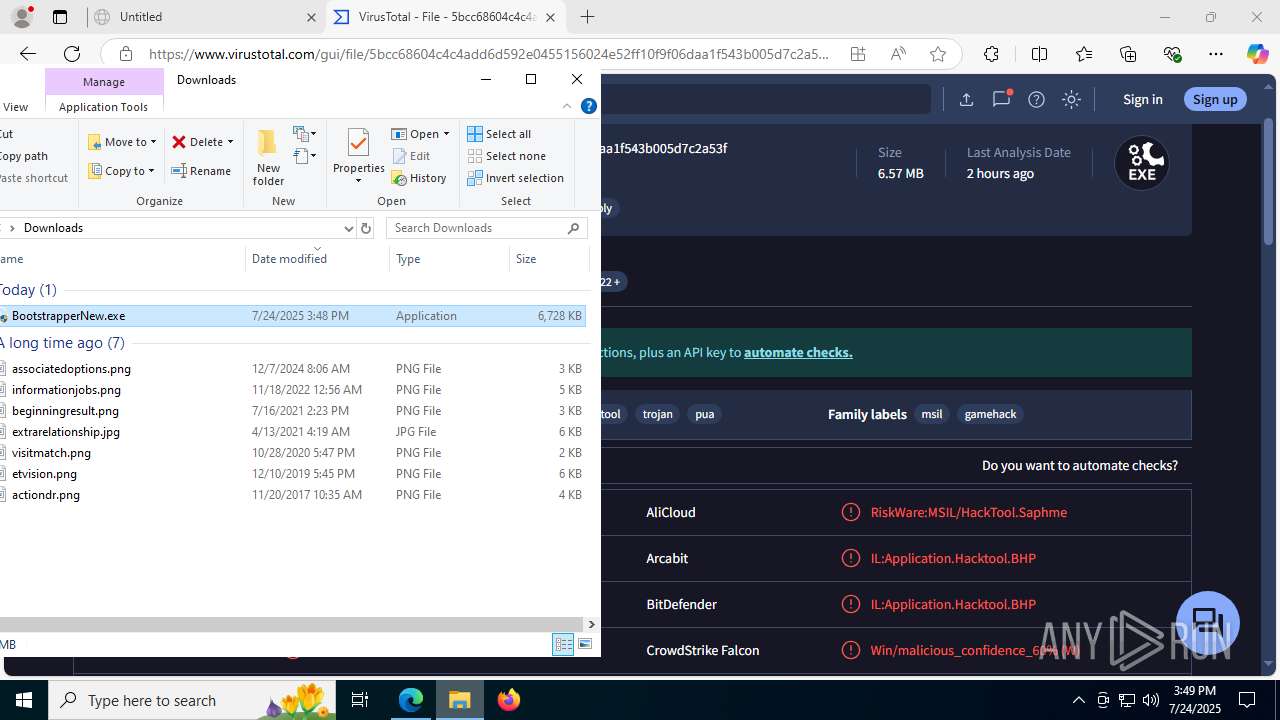Open browser Extensions icon
The height and width of the screenshot is (720, 1280).
click(991, 54)
